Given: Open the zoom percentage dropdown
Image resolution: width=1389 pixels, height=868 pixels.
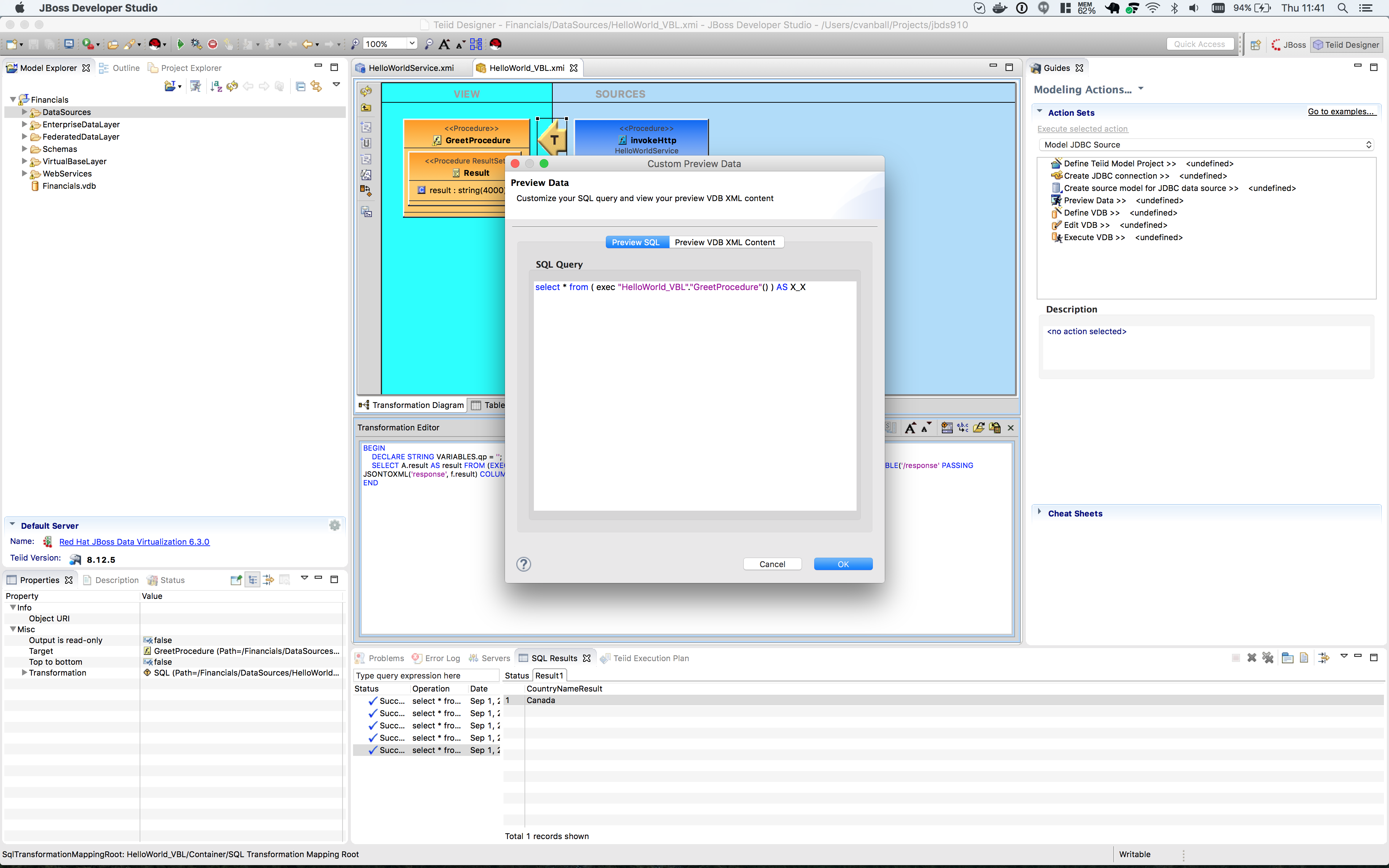Looking at the screenshot, I should point(412,44).
